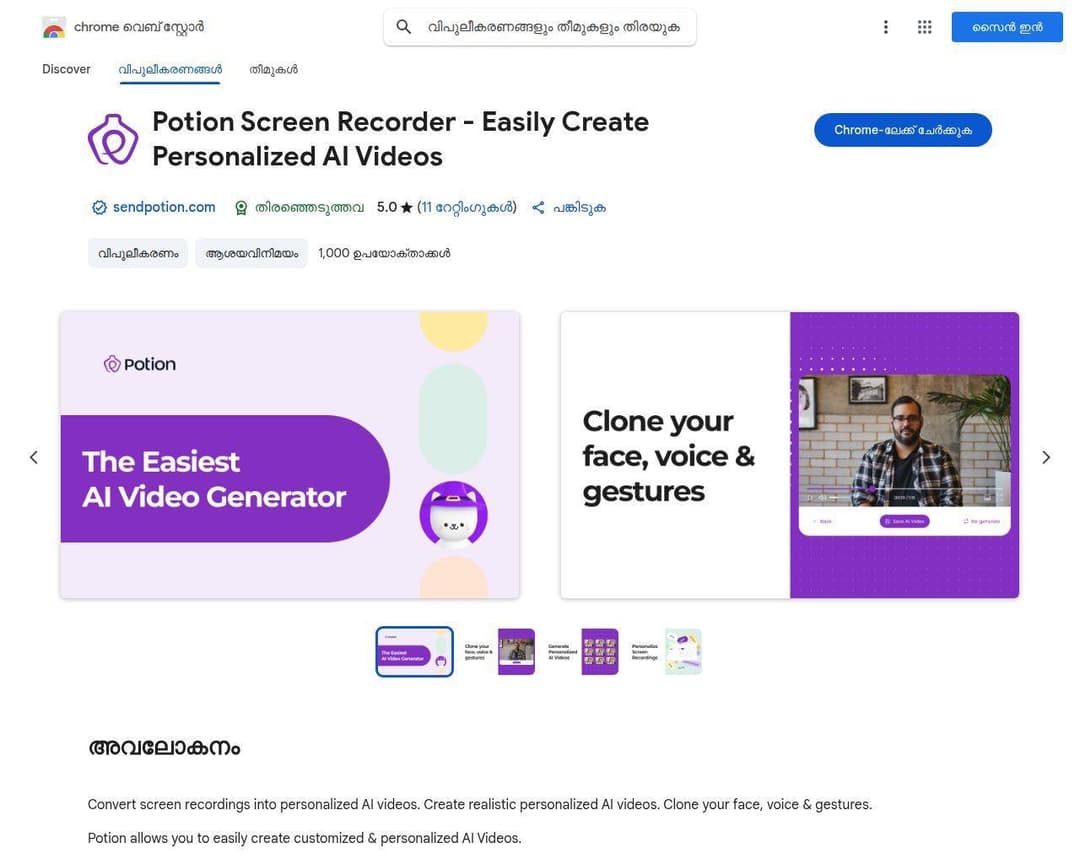Open the sendpotion.com publisher link
Viewport: 1080px width, 864px height.
point(164,207)
